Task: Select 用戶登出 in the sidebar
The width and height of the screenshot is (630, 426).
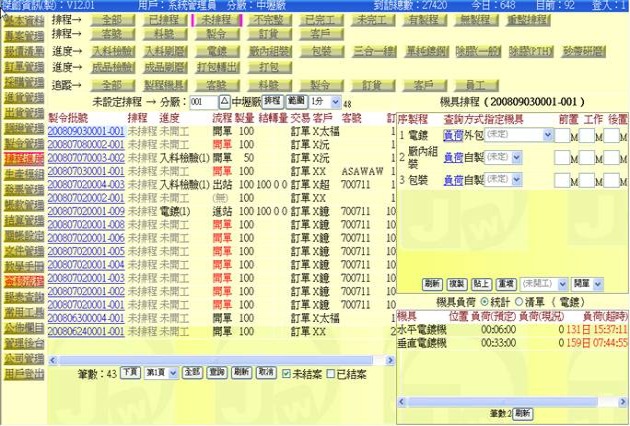Action: 22,373
